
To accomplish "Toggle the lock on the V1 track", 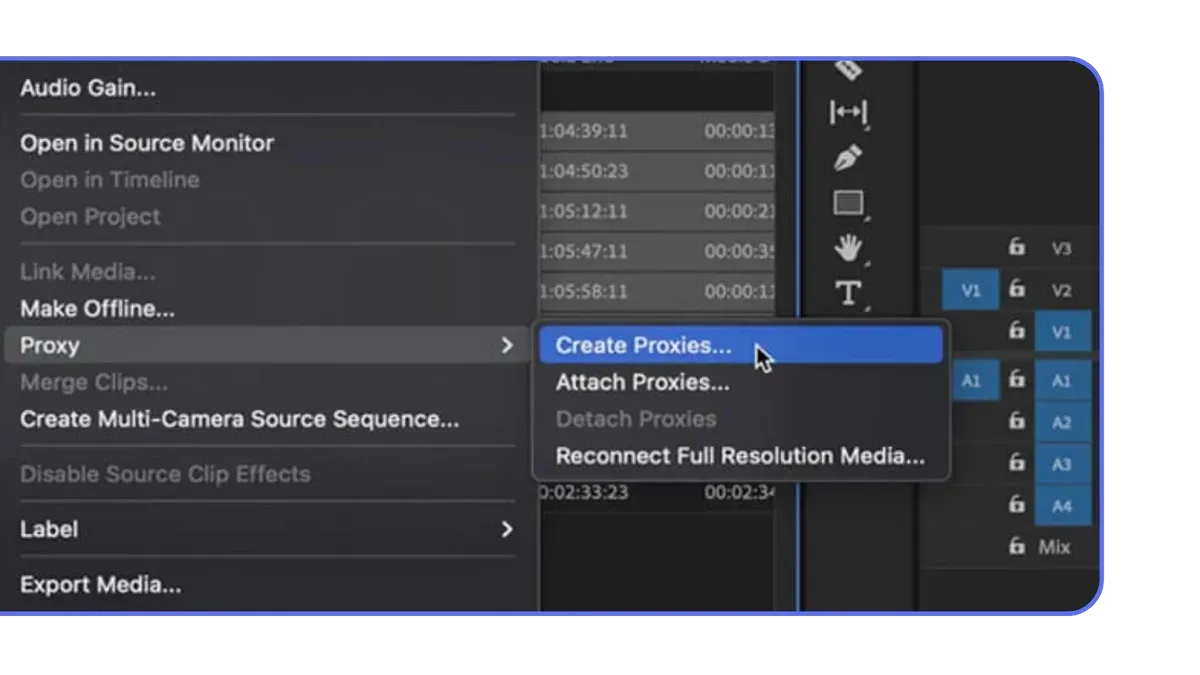I will pos(1017,331).
